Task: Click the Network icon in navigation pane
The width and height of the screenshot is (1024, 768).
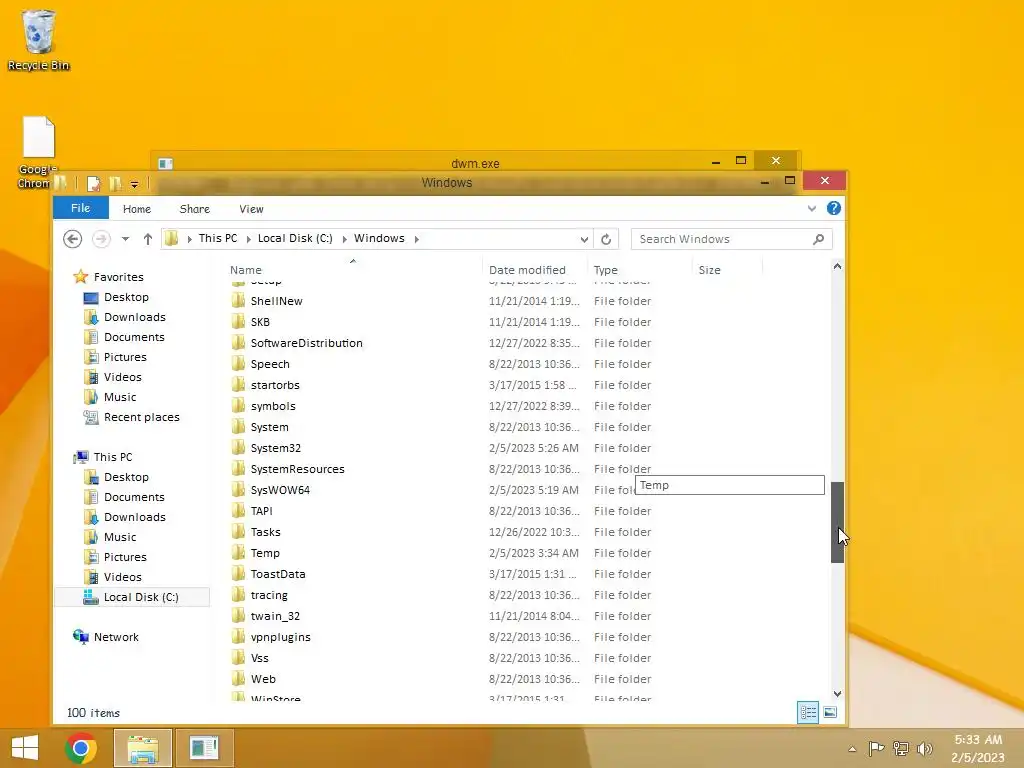Action: tap(81, 637)
